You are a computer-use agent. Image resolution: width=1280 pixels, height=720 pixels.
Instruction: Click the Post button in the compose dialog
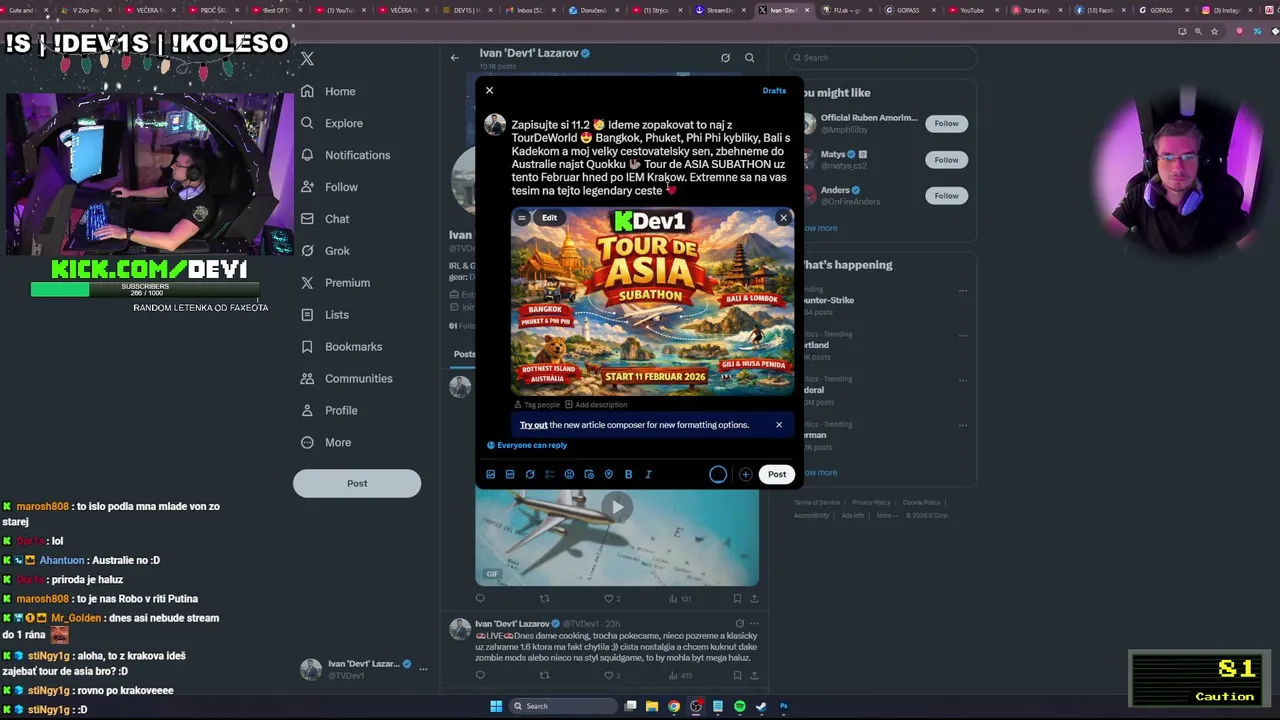tap(777, 475)
